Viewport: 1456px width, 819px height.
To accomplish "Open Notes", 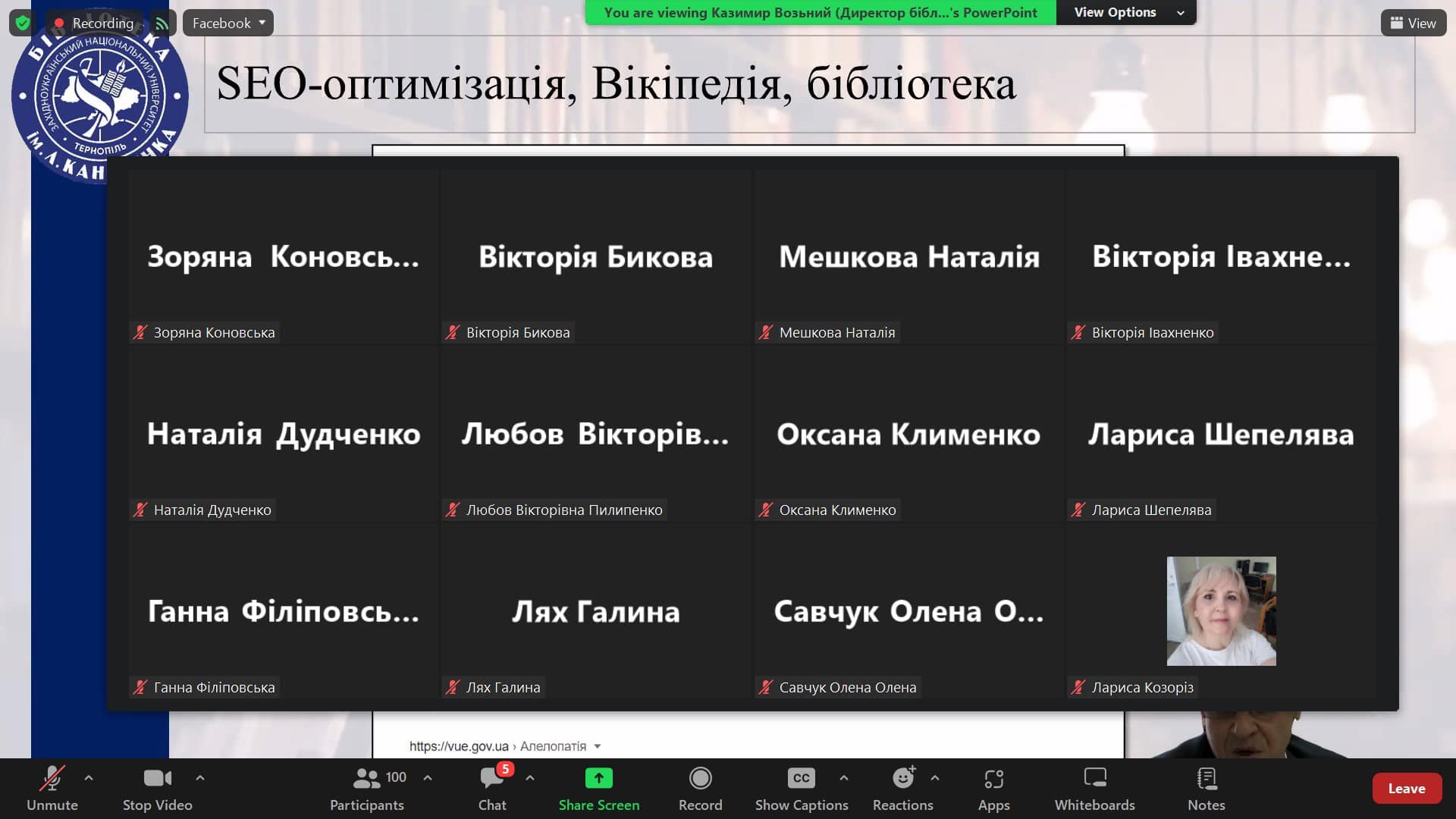I will 1207,789.
